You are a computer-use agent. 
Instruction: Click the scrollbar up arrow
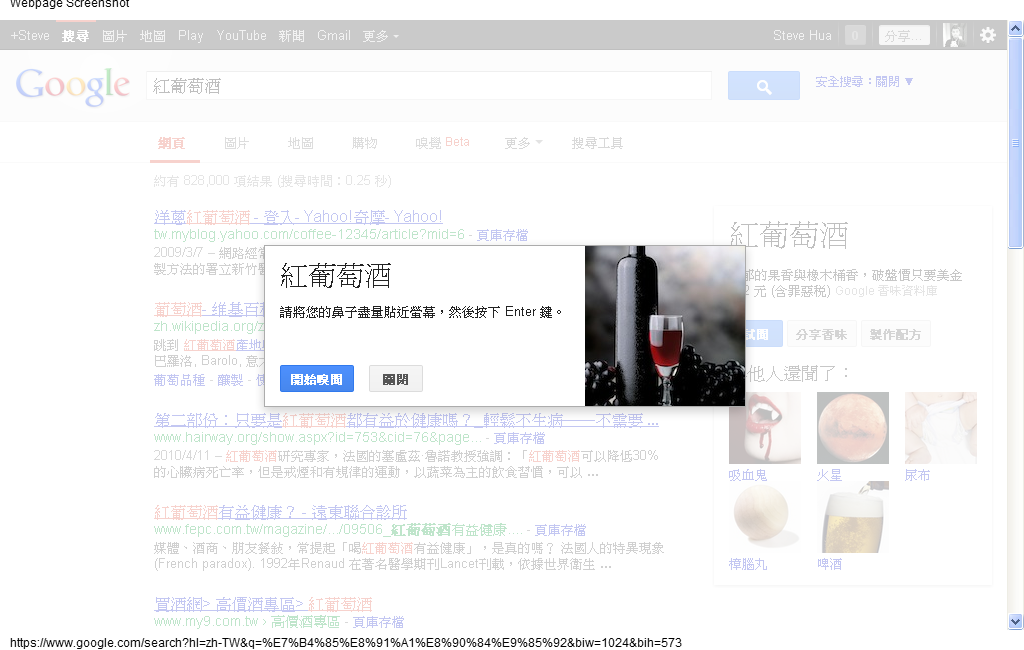pos(1015,28)
